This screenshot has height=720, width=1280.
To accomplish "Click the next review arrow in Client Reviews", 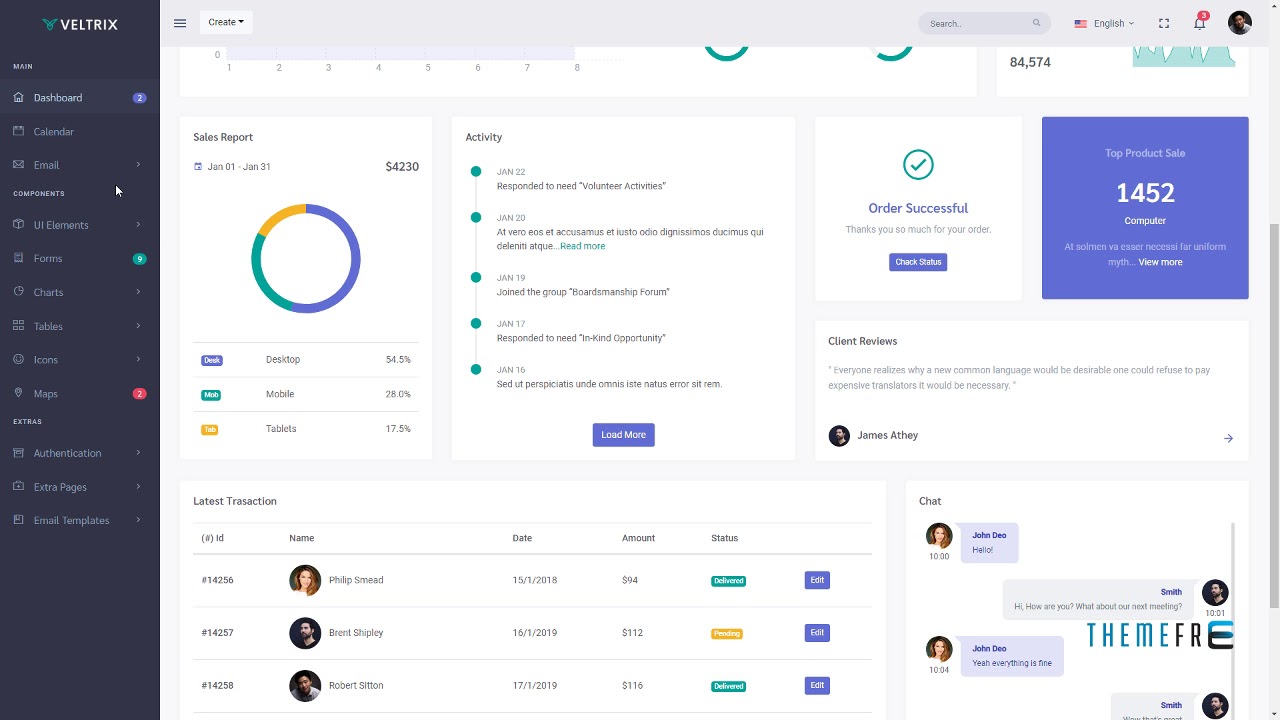I will tap(1228, 438).
